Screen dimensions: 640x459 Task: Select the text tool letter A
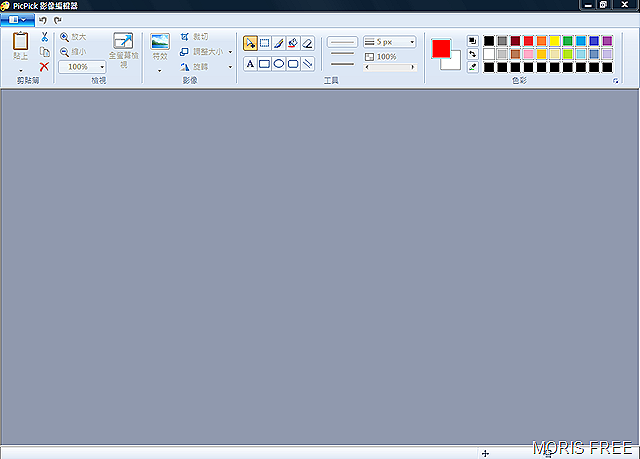250,64
